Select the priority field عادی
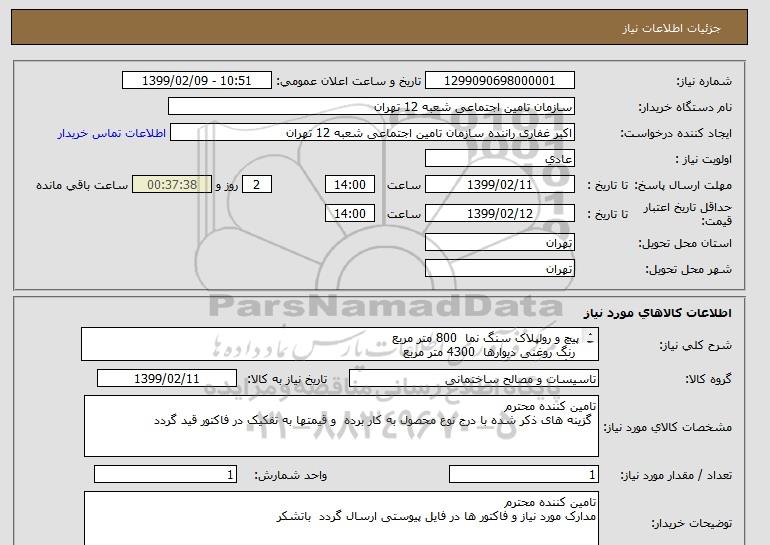The width and height of the screenshot is (770, 545). pos(499,159)
